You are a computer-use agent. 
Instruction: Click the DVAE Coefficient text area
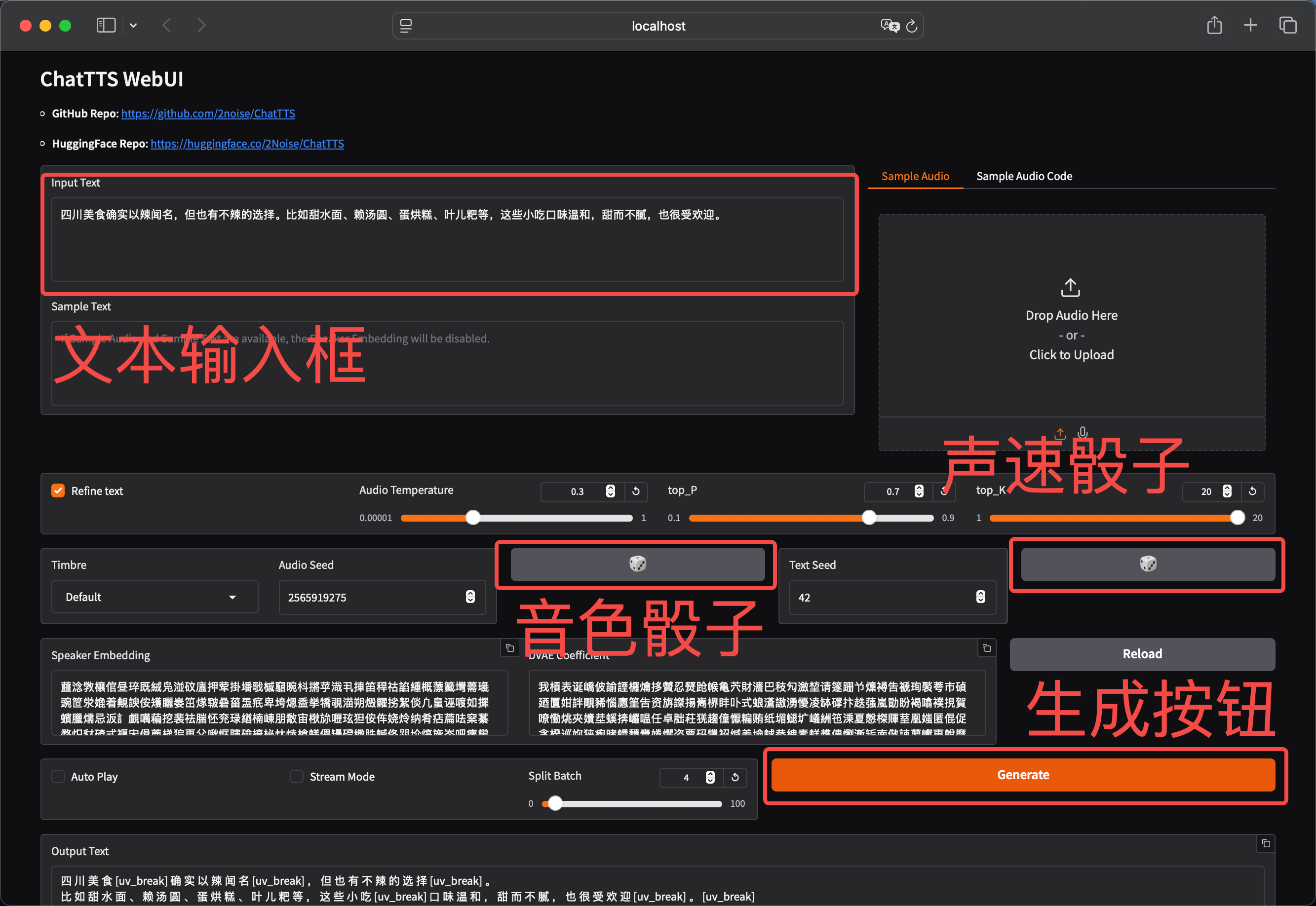[x=757, y=703]
